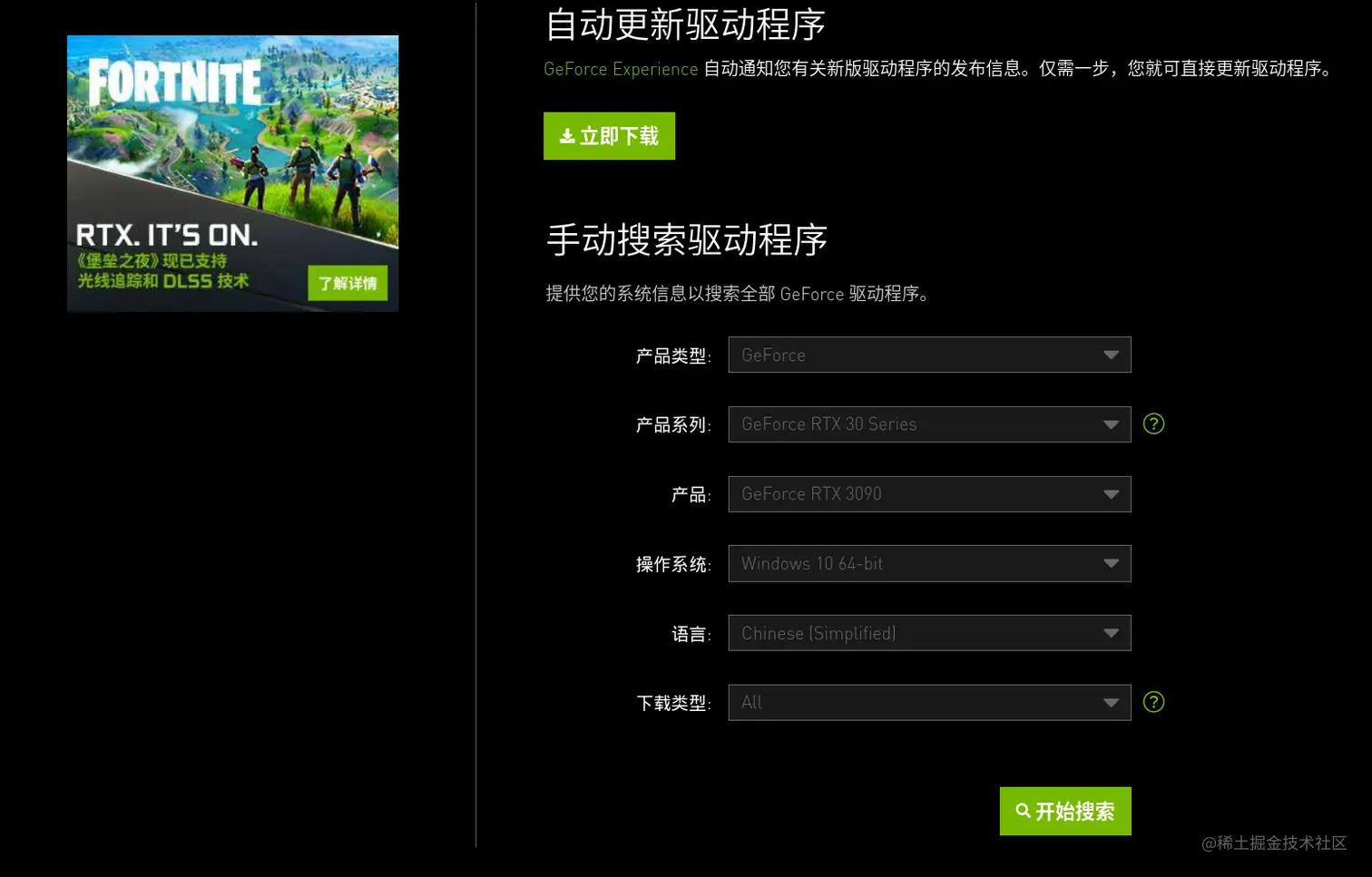The width and height of the screenshot is (1372, 877).
Task: Click the 立即下载 download button
Action: [x=609, y=136]
